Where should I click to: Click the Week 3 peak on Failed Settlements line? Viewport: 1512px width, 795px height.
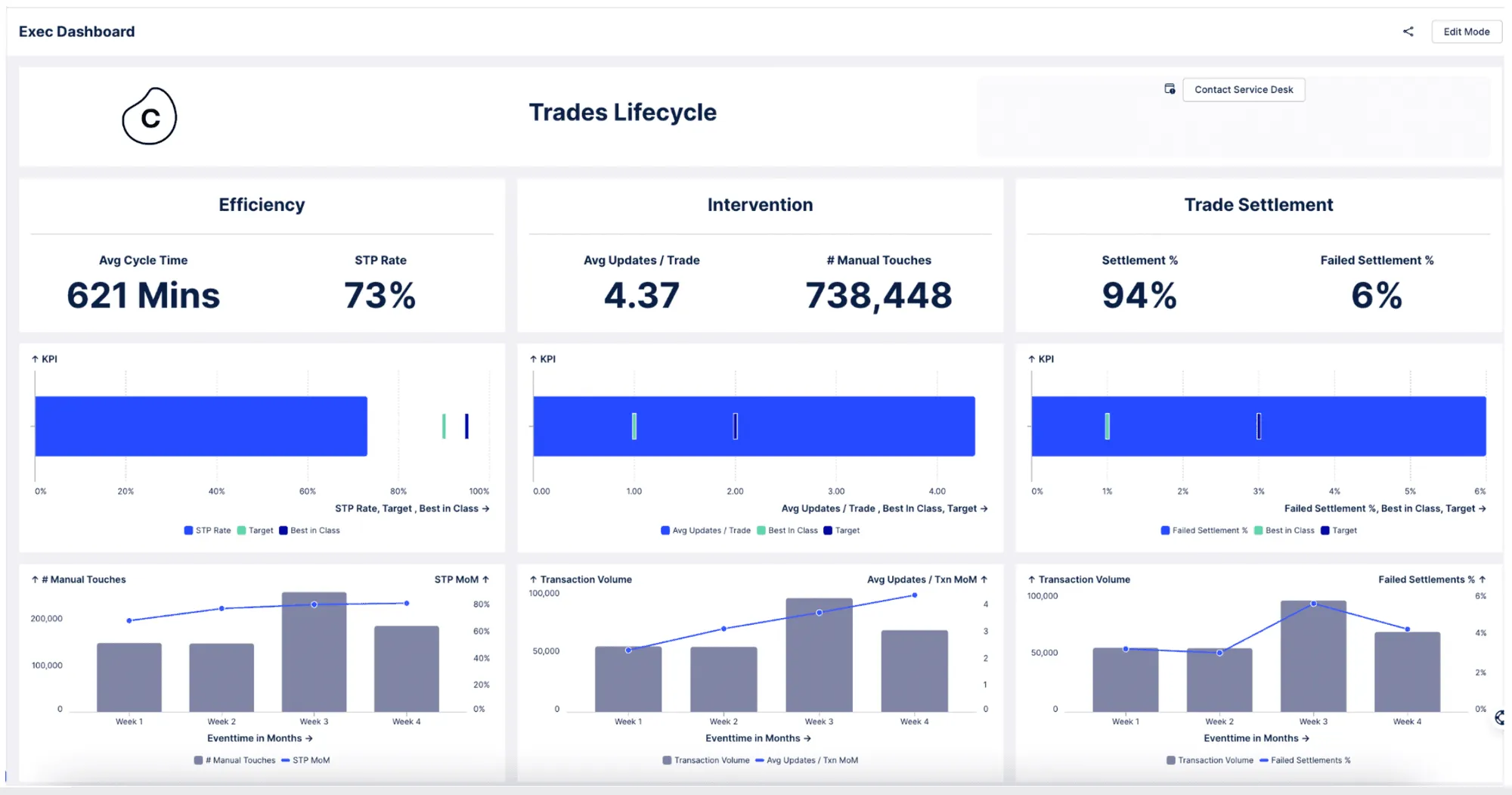[x=1313, y=604]
